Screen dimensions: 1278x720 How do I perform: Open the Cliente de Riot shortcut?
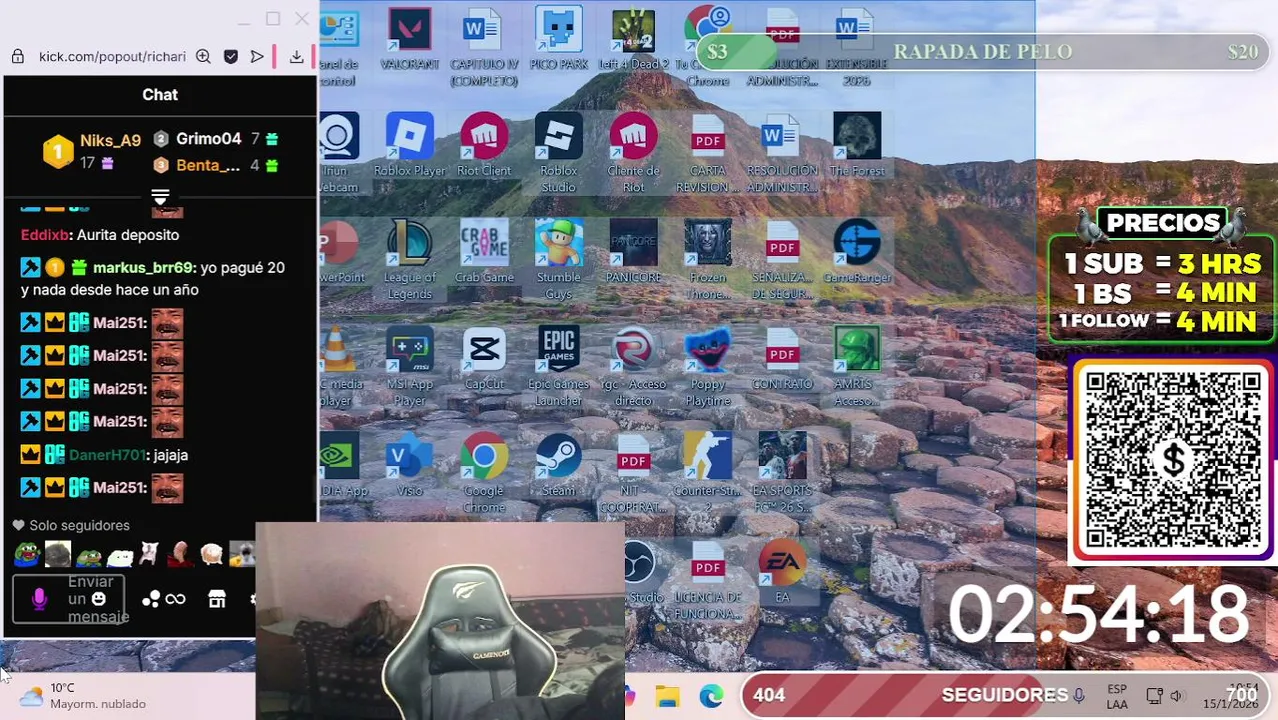[x=633, y=153]
